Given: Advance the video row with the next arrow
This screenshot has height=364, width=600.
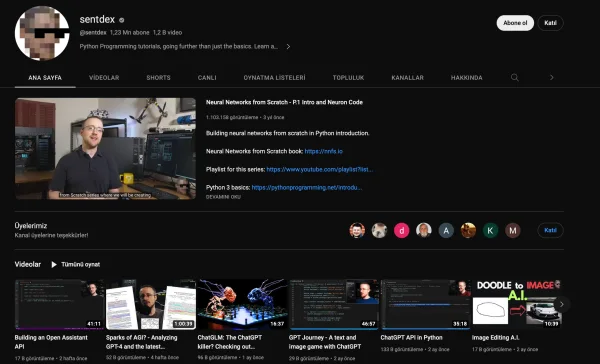Looking at the screenshot, I should [x=561, y=304].
